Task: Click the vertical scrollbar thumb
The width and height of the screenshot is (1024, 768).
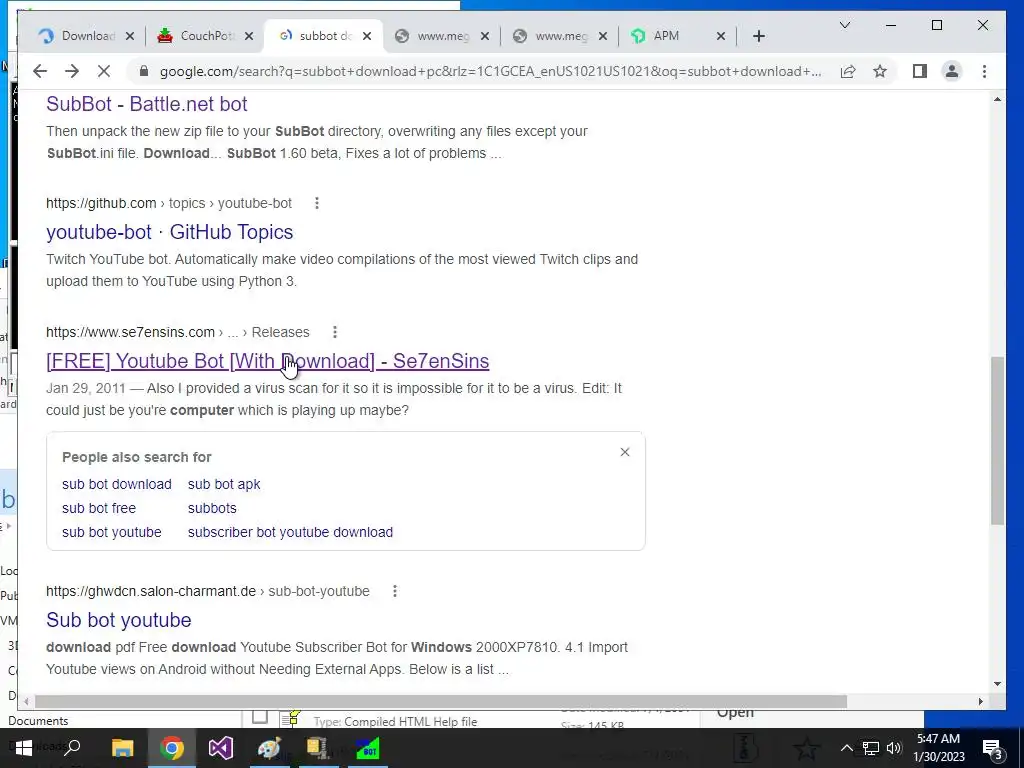Action: pos(997,440)
